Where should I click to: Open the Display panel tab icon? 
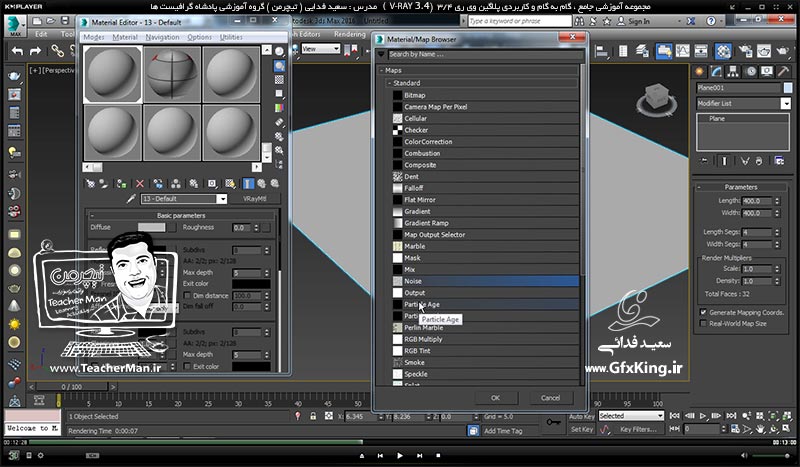tap(767, 71)
